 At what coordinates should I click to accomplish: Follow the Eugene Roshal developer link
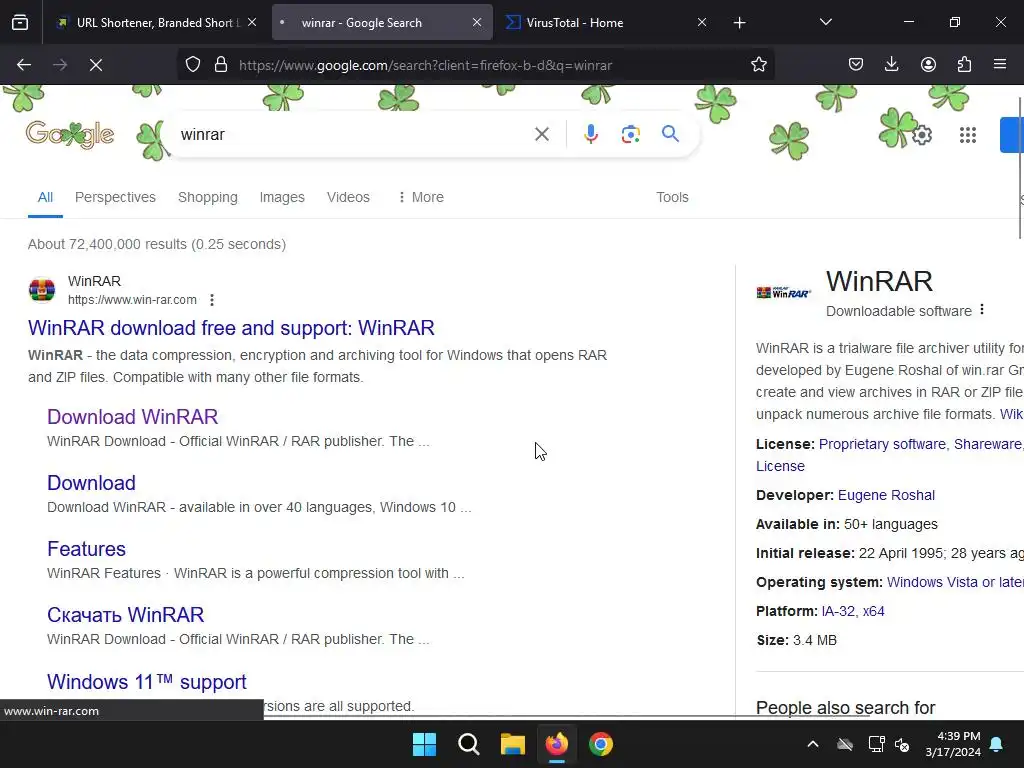(886, 495)
